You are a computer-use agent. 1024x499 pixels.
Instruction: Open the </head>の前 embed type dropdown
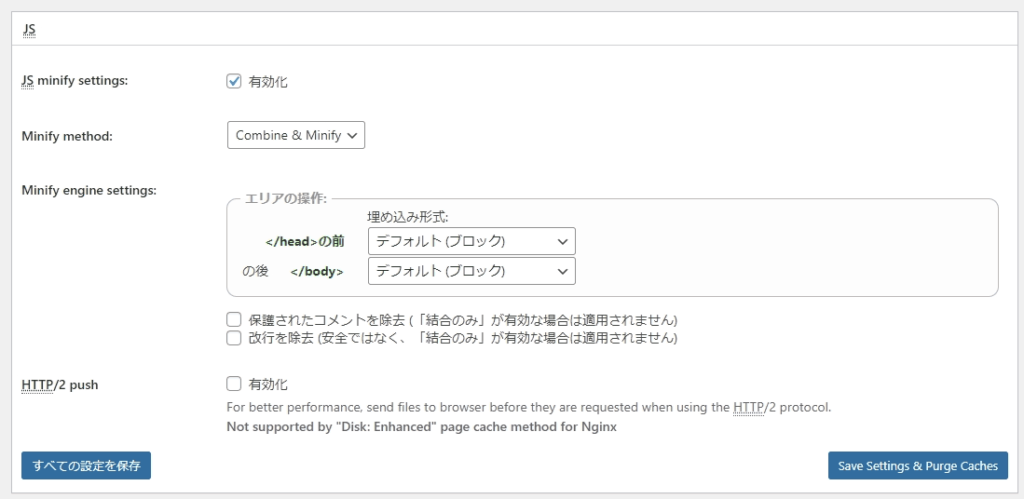pos(472,241)
